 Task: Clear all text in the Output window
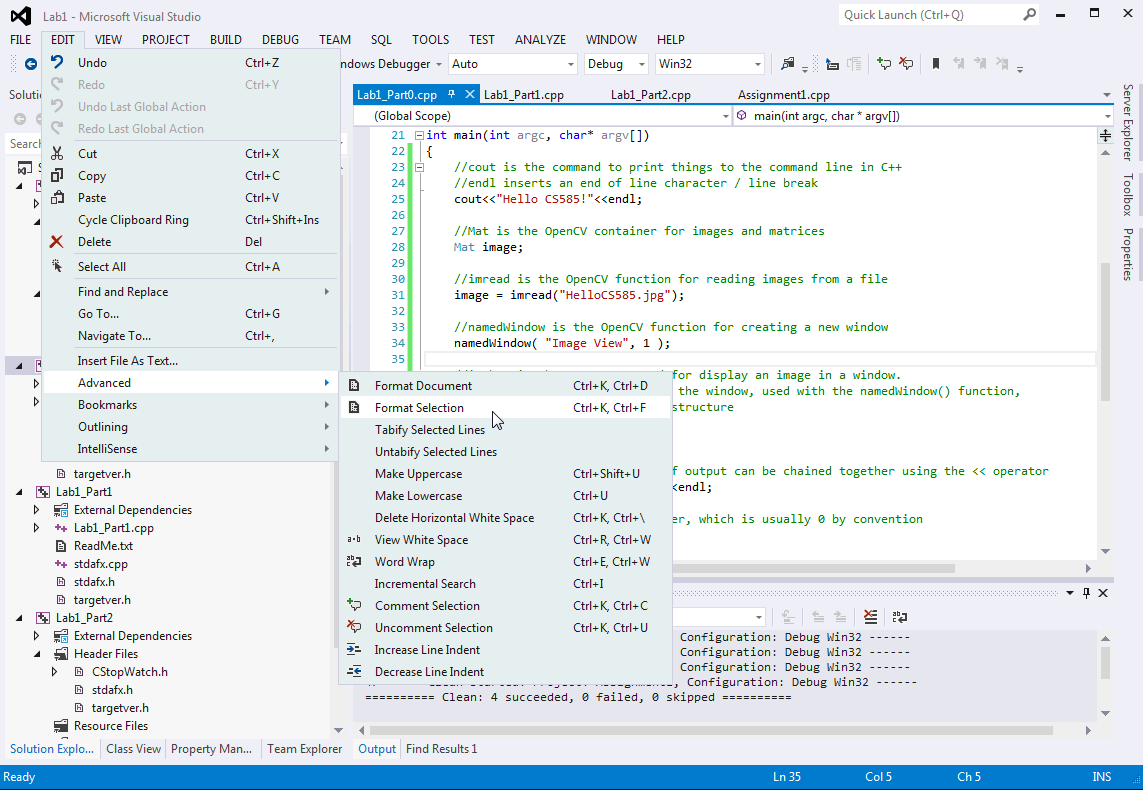click(x=869, y=618)
